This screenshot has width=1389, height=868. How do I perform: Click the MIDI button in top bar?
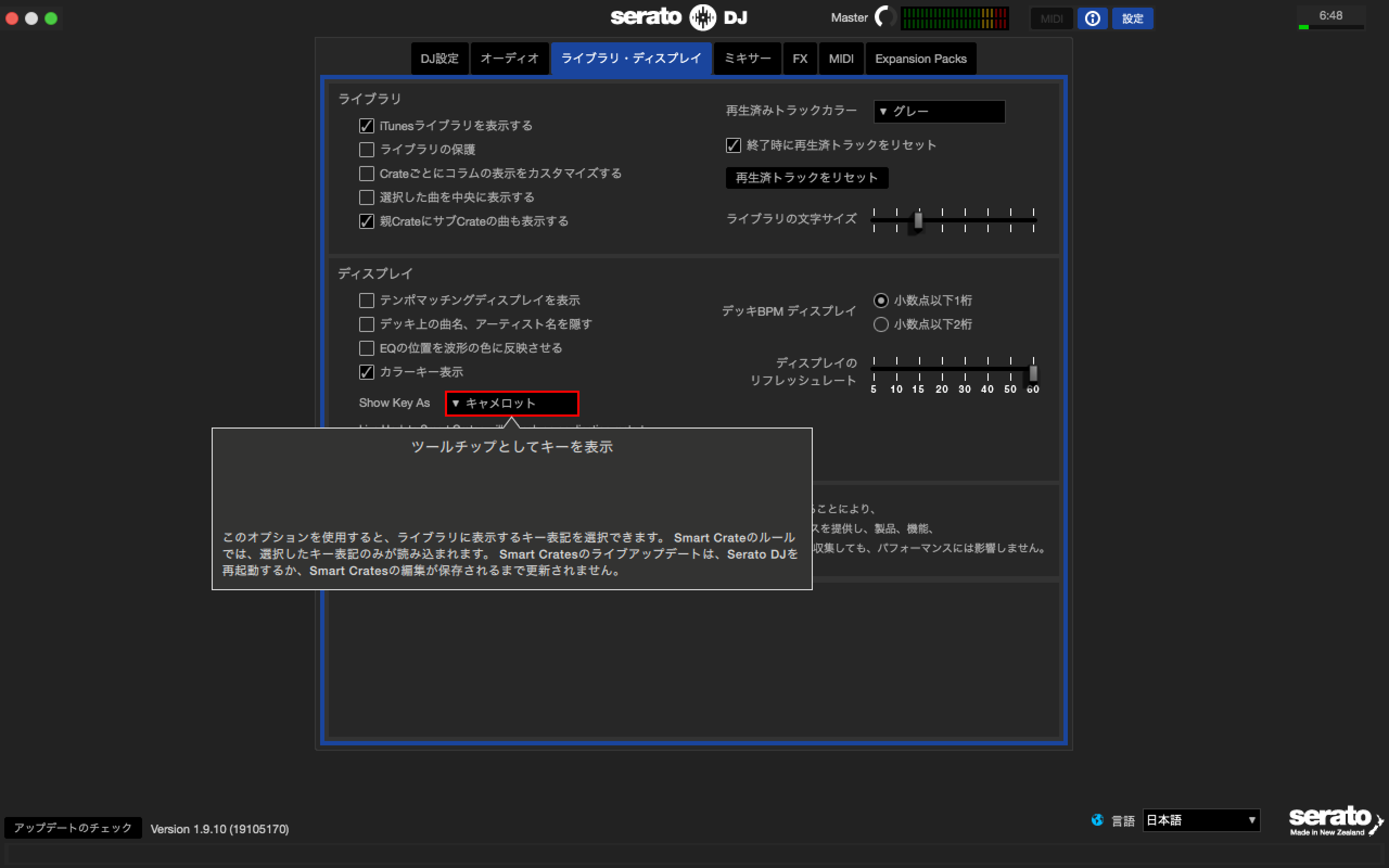1052,18
